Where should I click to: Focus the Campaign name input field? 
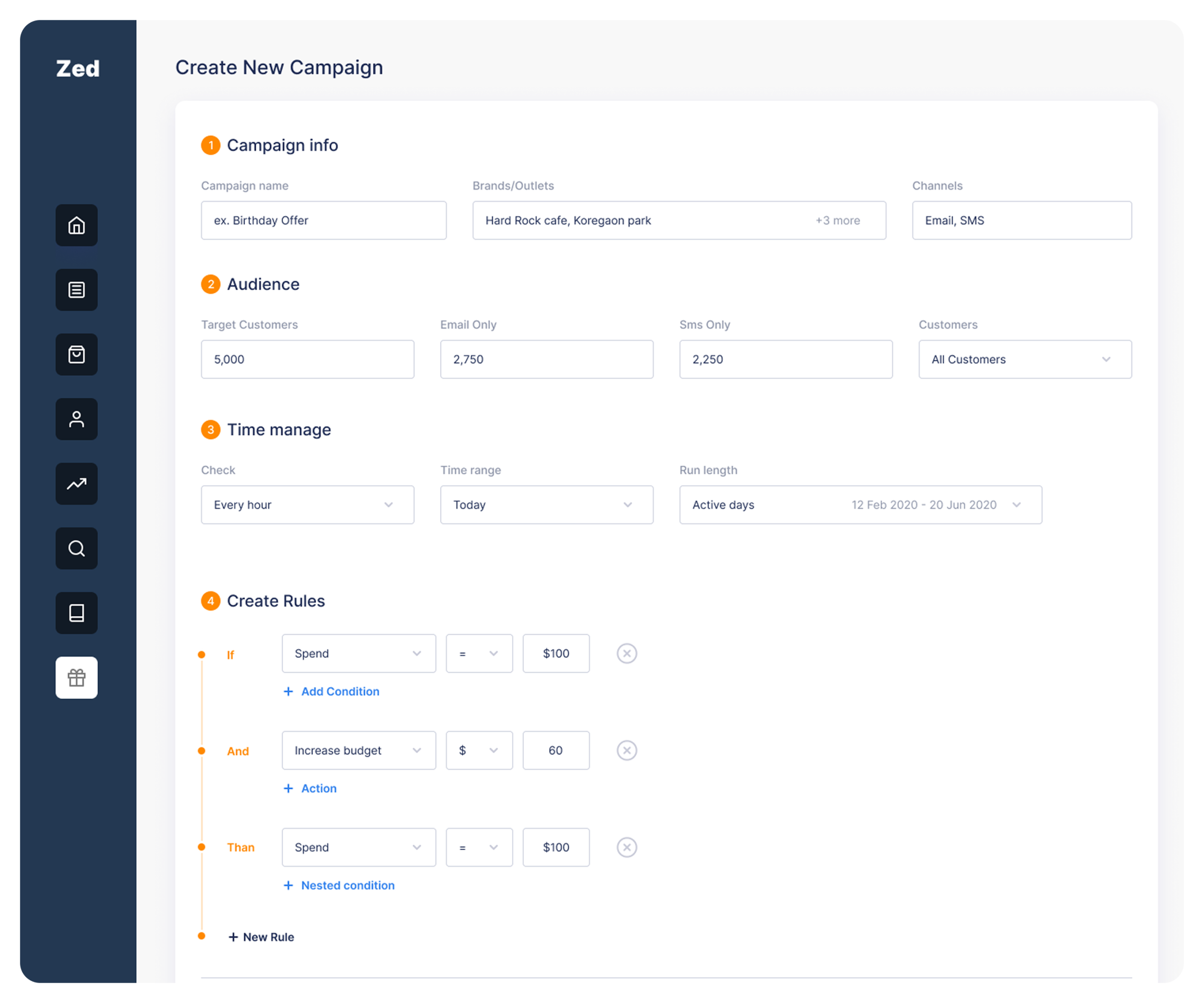324,221
